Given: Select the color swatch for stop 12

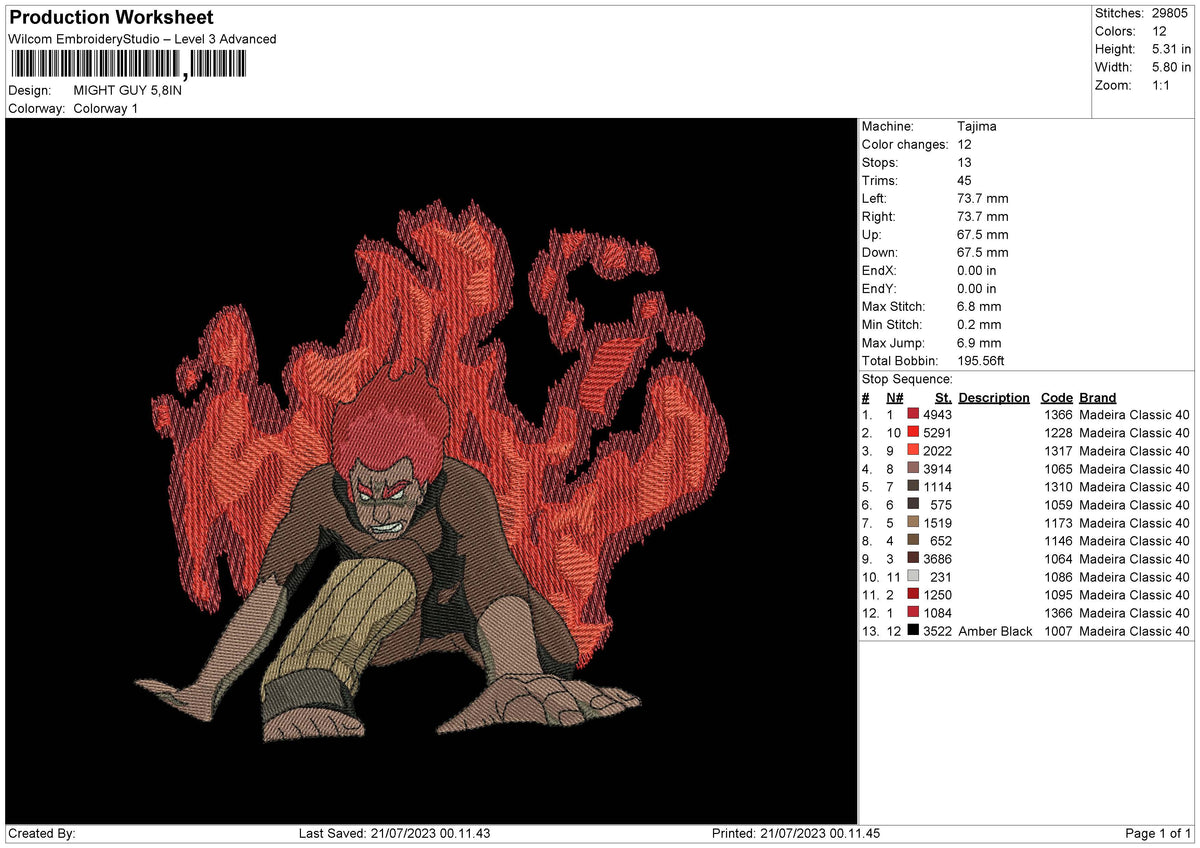Looking at the screenshot, I should click(913, 613).
